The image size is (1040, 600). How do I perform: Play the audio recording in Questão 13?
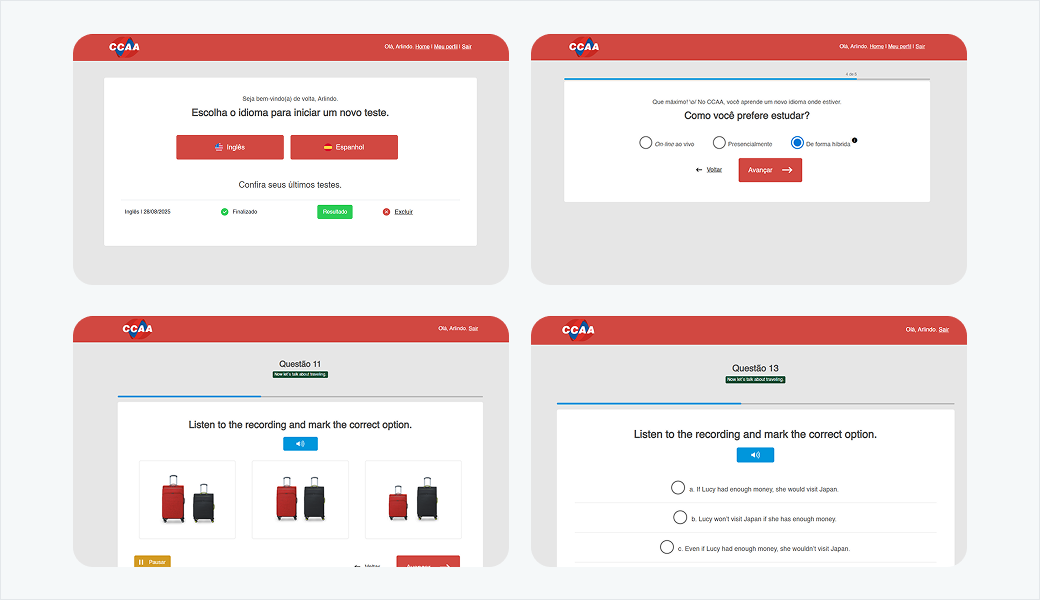755,455
